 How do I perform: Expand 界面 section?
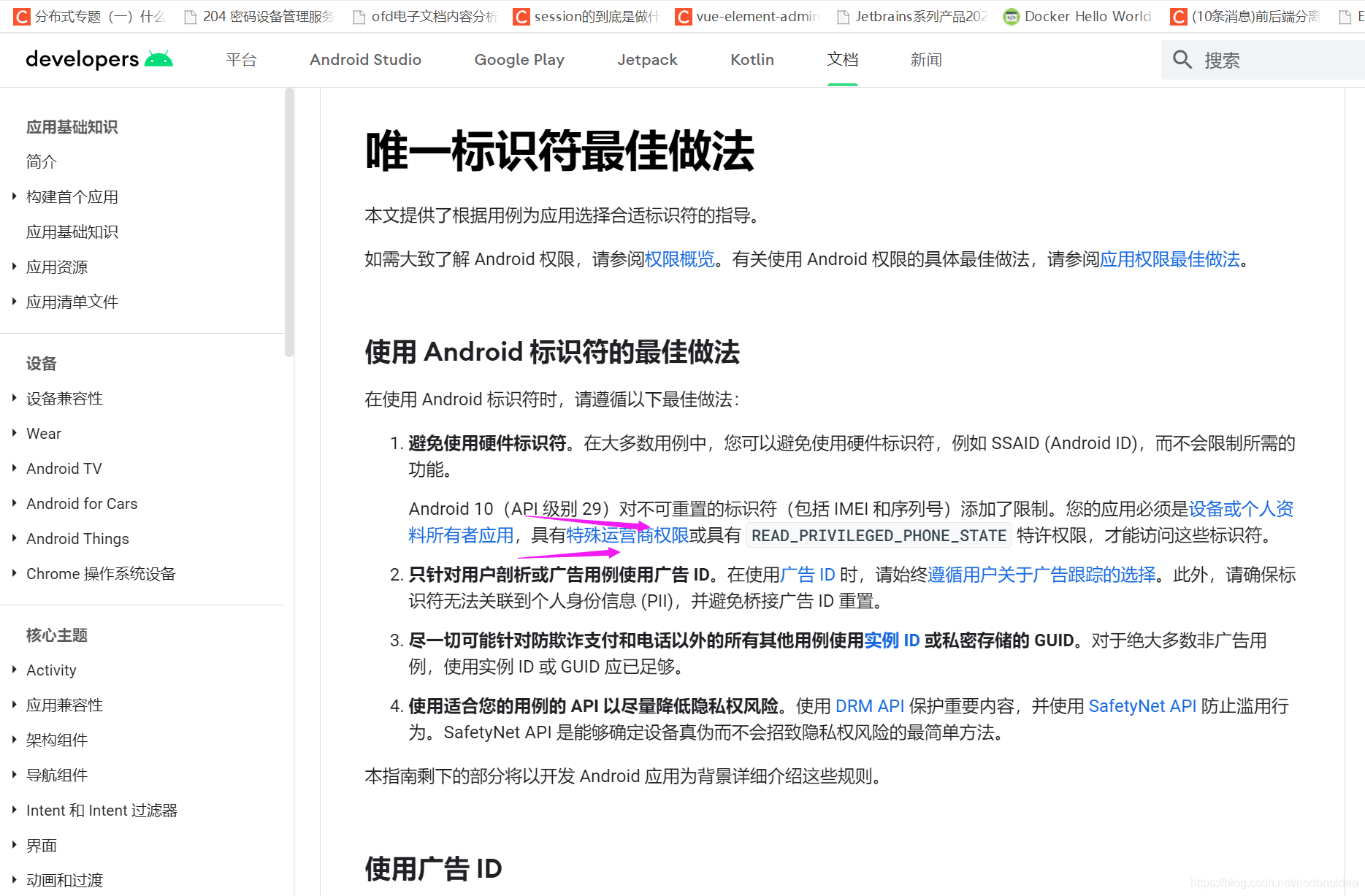[15, 845]
